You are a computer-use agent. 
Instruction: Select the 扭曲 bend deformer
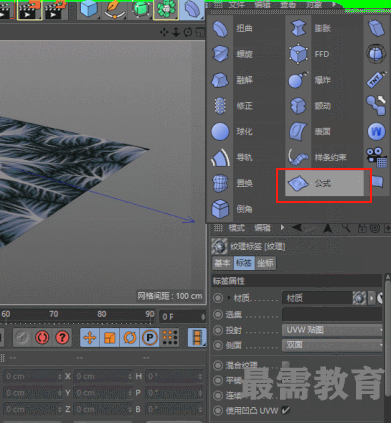[232, 29]
